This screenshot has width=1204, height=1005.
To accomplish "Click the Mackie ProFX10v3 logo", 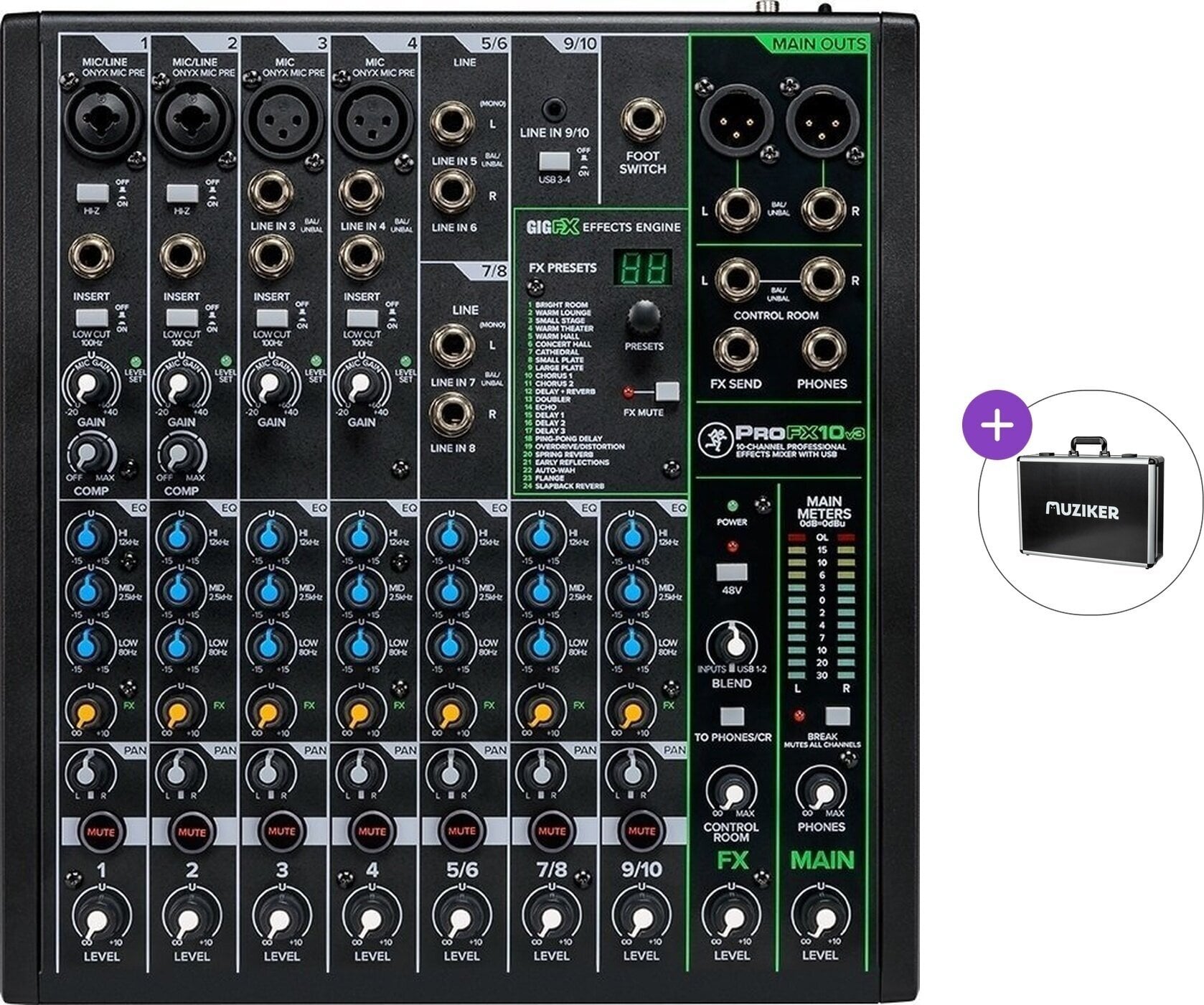I will (781, 442).
